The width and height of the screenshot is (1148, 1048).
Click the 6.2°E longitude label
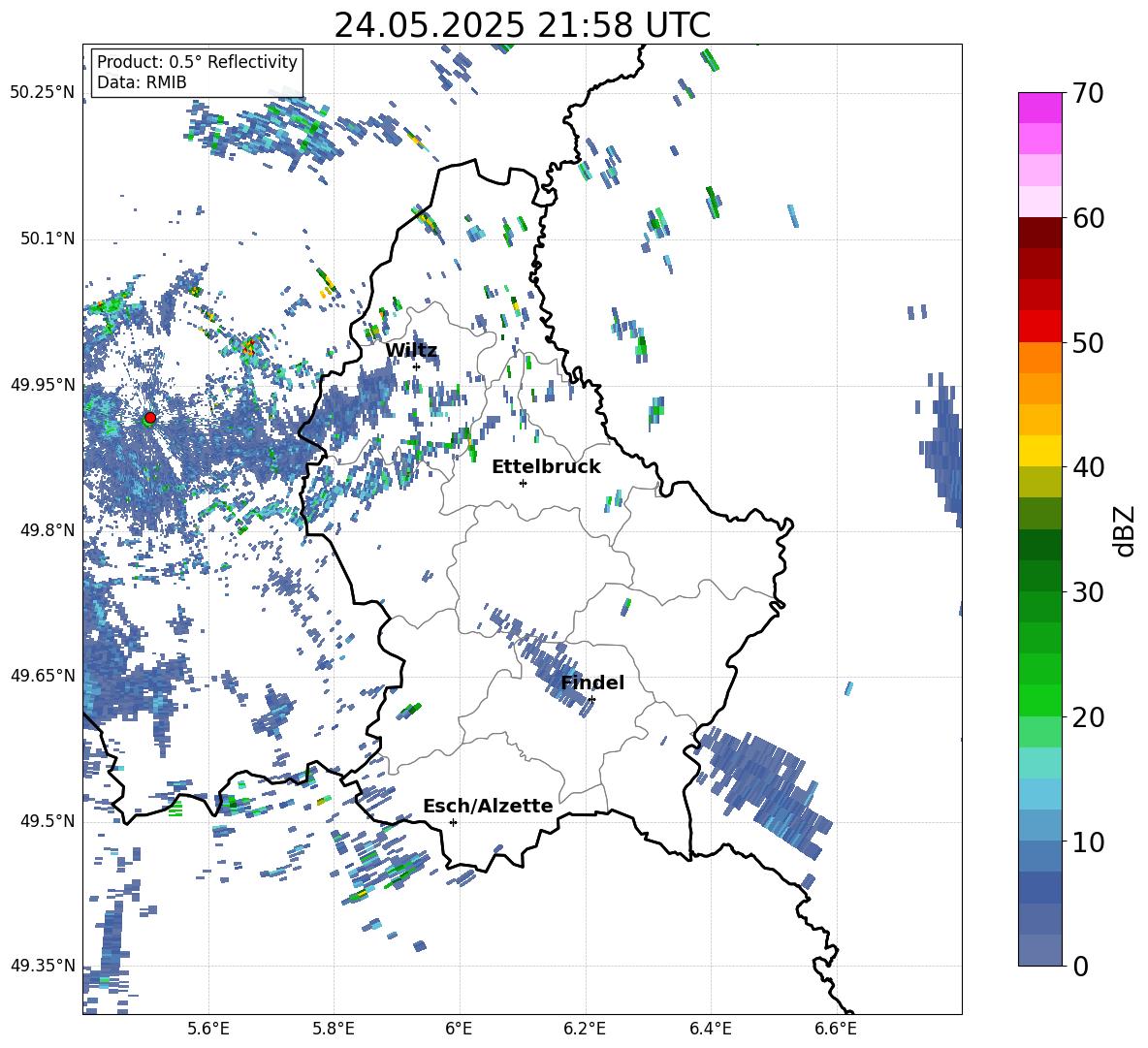(x=585, y=1029)
